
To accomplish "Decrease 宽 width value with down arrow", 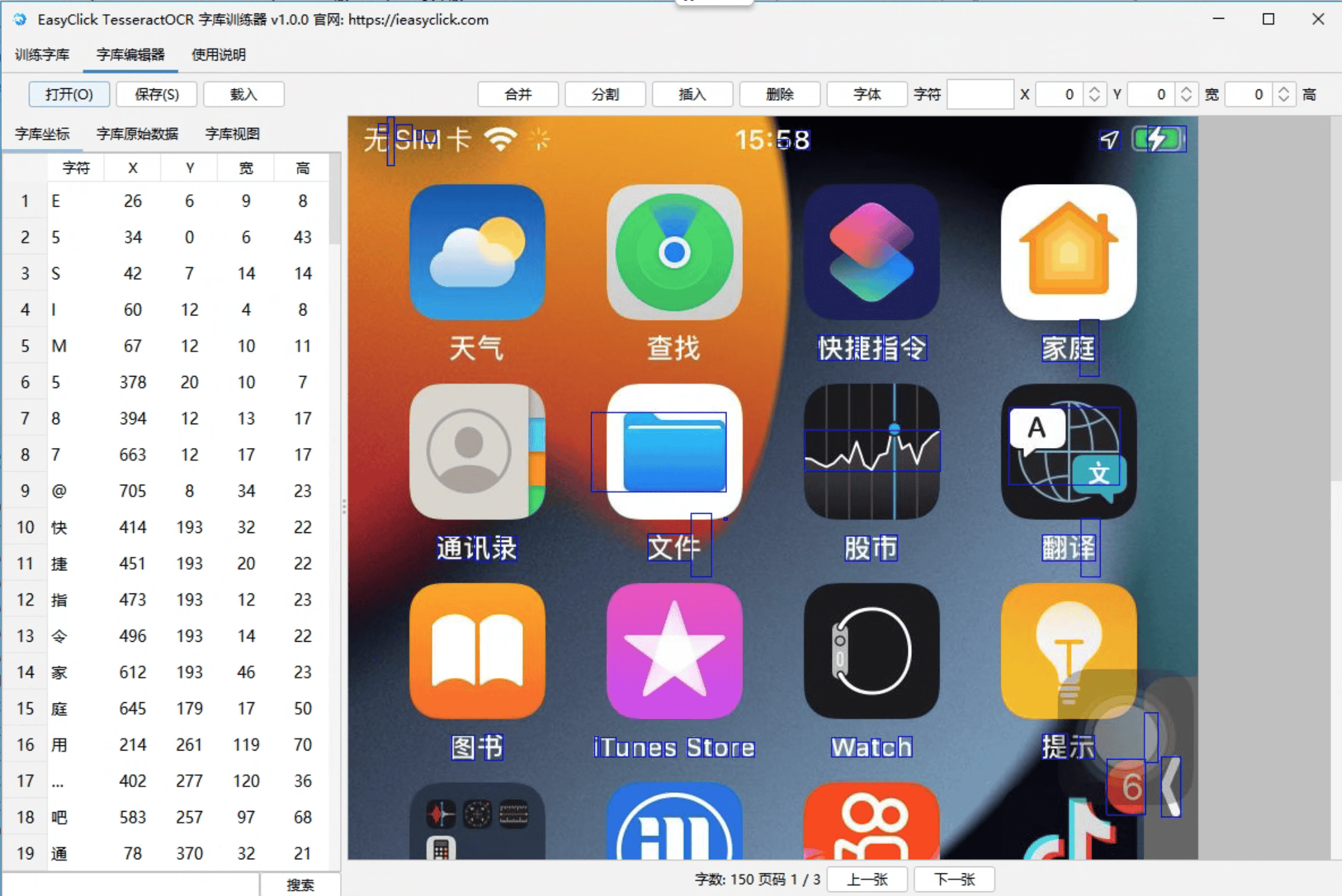I will pos(1284,100).
